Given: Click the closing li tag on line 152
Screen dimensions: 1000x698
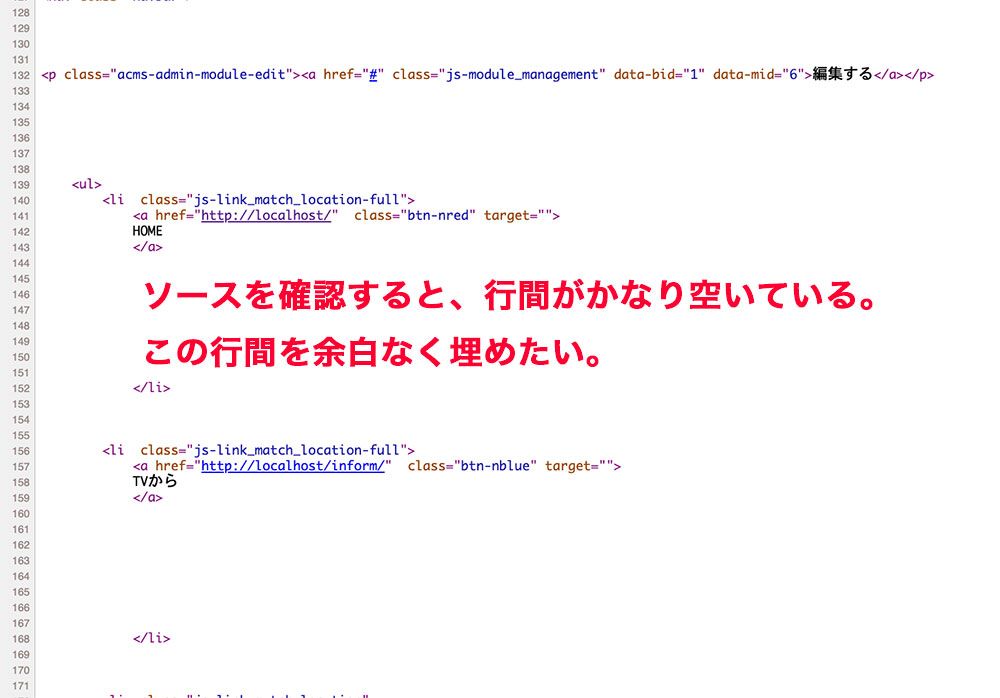Looking at the screenshot, I should [x=151, y=388].
